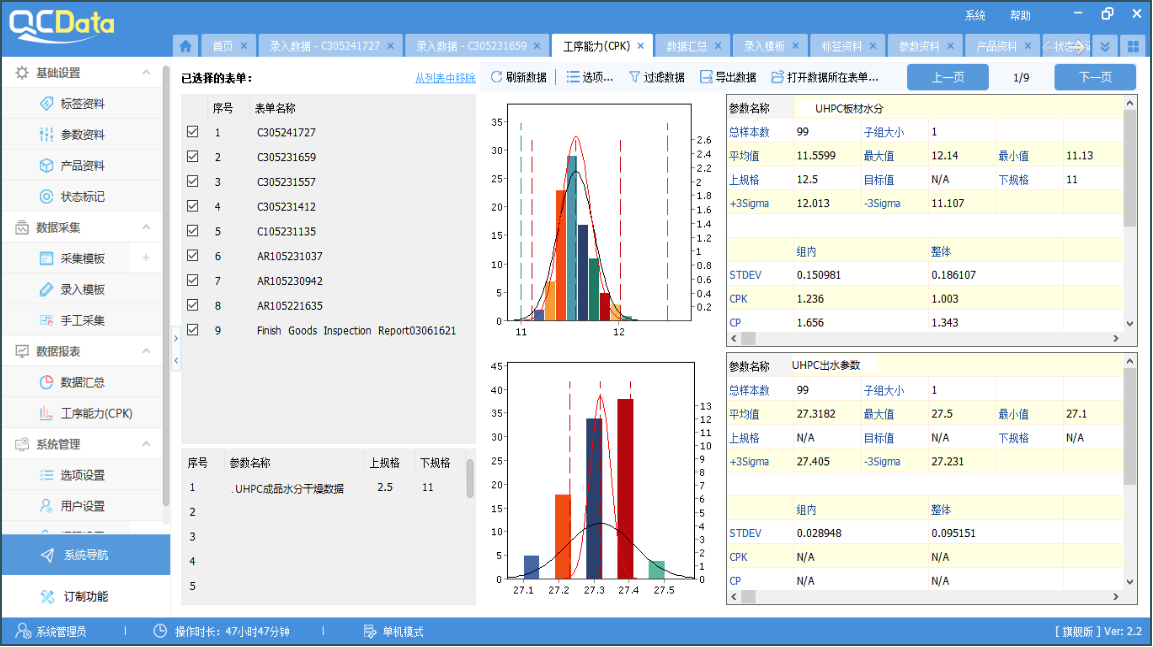The width and height of the screenshot is (1153, 647).
Task: Switch to the 录入数据 - C305231659 tab
Action: [471, 46]
